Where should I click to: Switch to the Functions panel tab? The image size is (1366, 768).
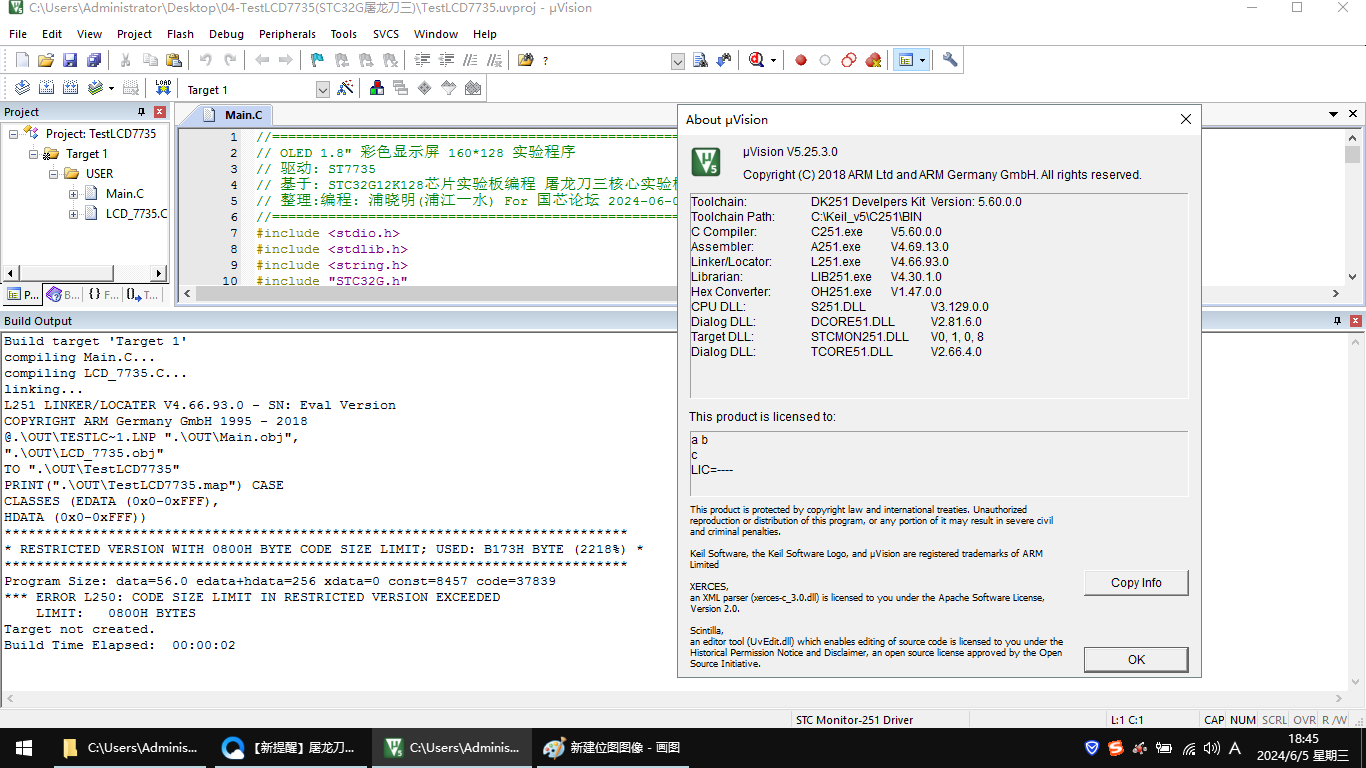pos(103,295)
